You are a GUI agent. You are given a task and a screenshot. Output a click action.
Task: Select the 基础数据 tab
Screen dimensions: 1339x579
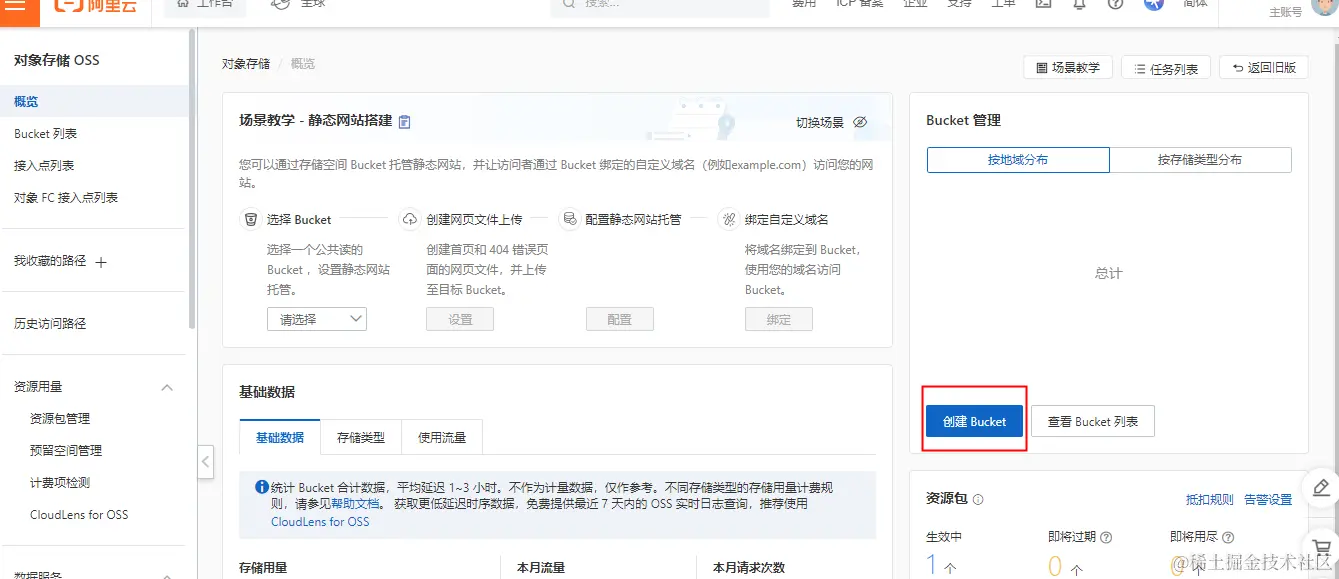[280, 437]
